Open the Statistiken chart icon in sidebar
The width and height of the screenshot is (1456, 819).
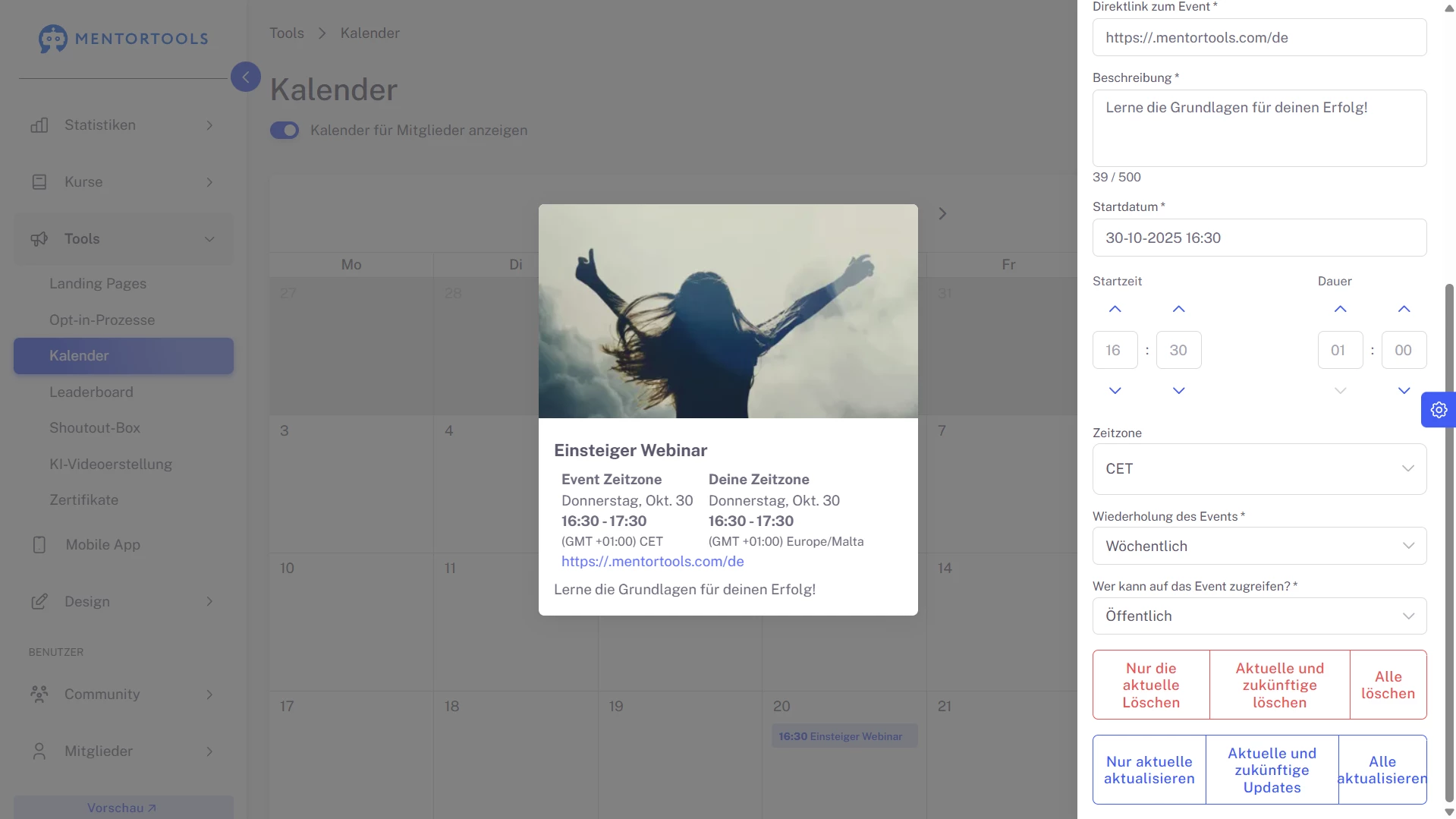click(39, 124)
